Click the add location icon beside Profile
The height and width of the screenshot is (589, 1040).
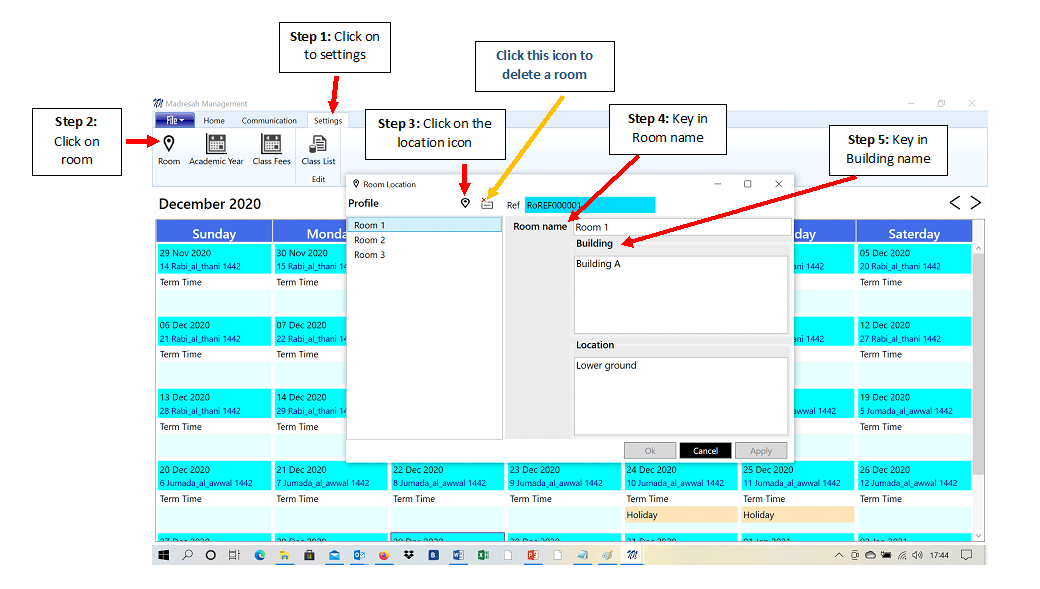pyautogui.click(x=465, y=204)
